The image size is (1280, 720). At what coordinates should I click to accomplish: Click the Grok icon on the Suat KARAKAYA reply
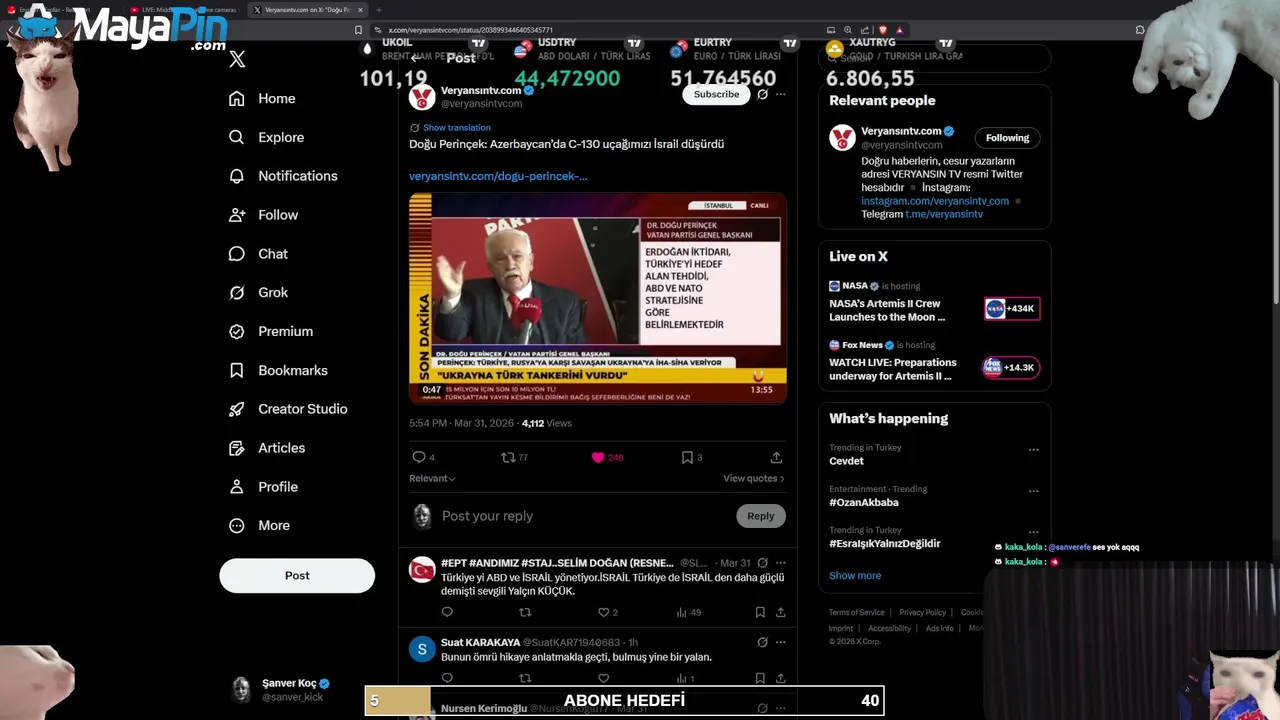(762, 642)
